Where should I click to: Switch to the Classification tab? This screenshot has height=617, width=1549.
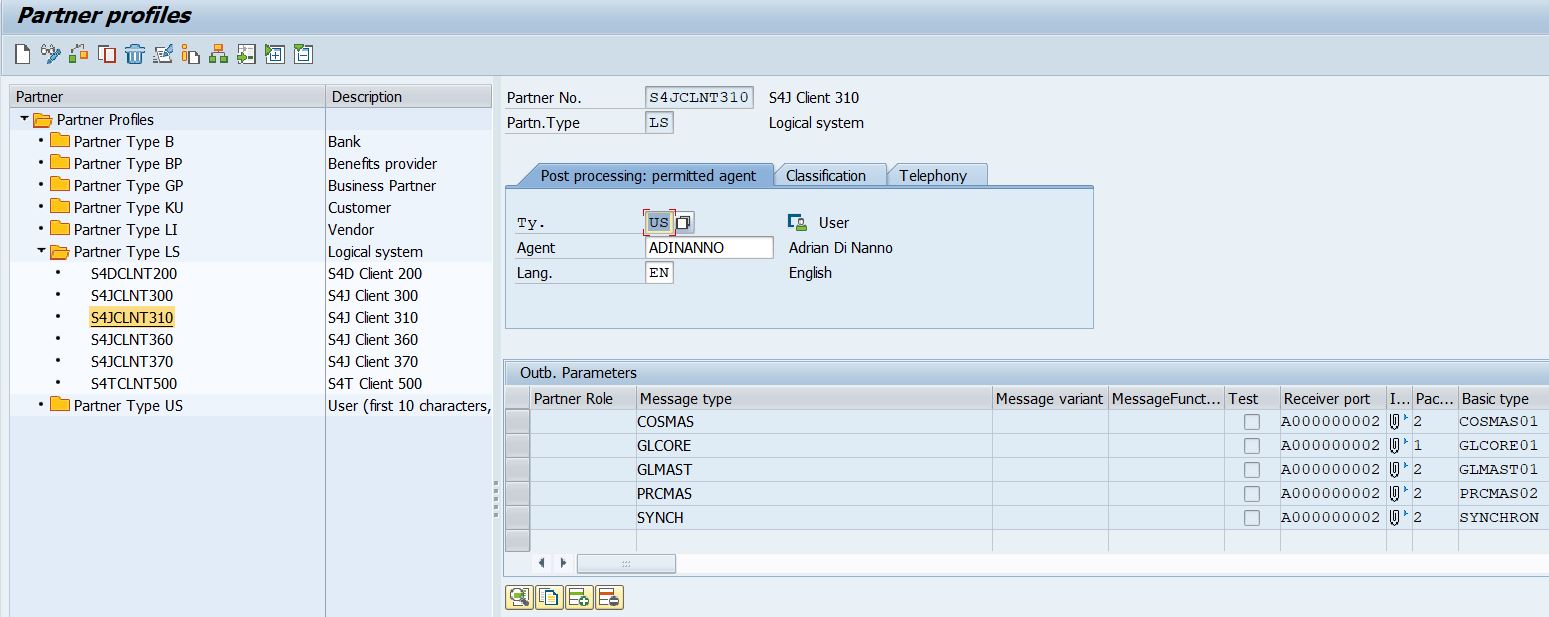830,174
